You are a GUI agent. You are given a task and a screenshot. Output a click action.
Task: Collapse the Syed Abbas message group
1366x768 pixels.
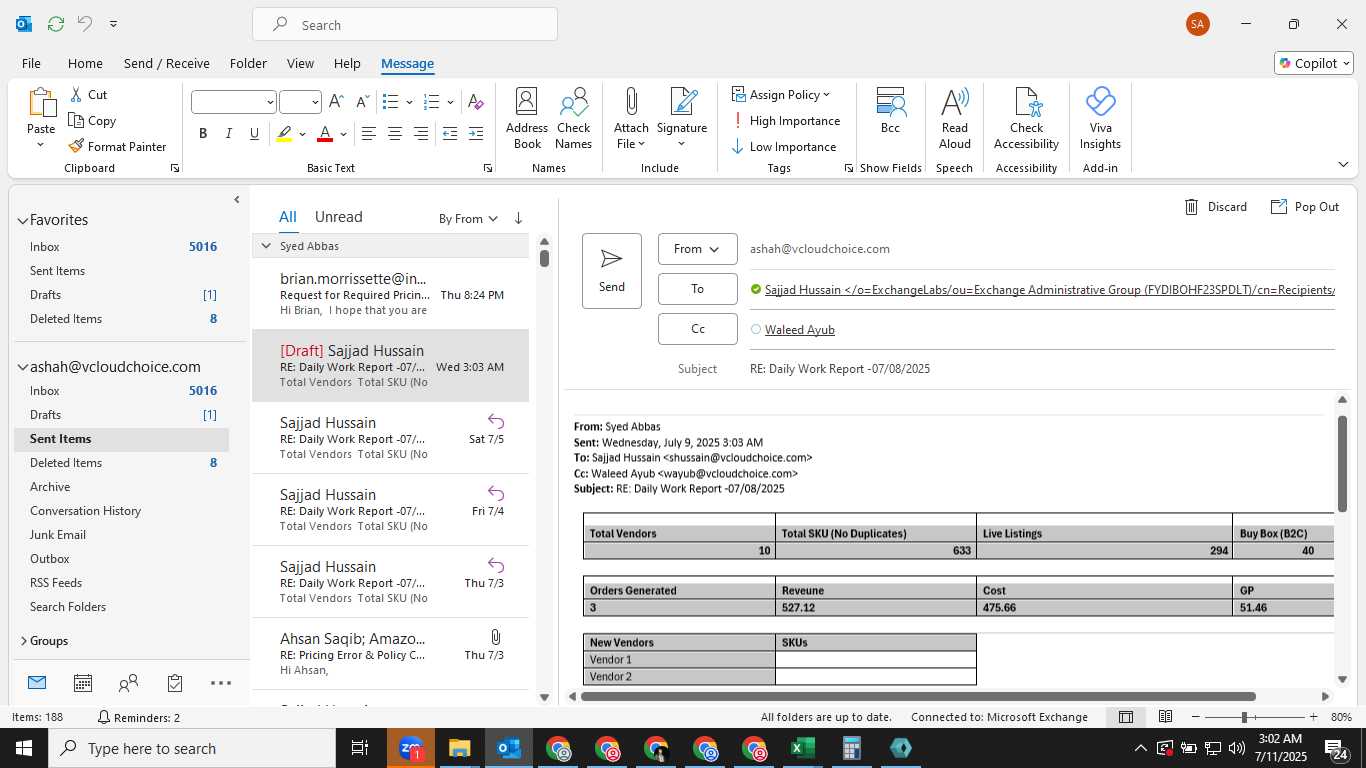(266, 246)
